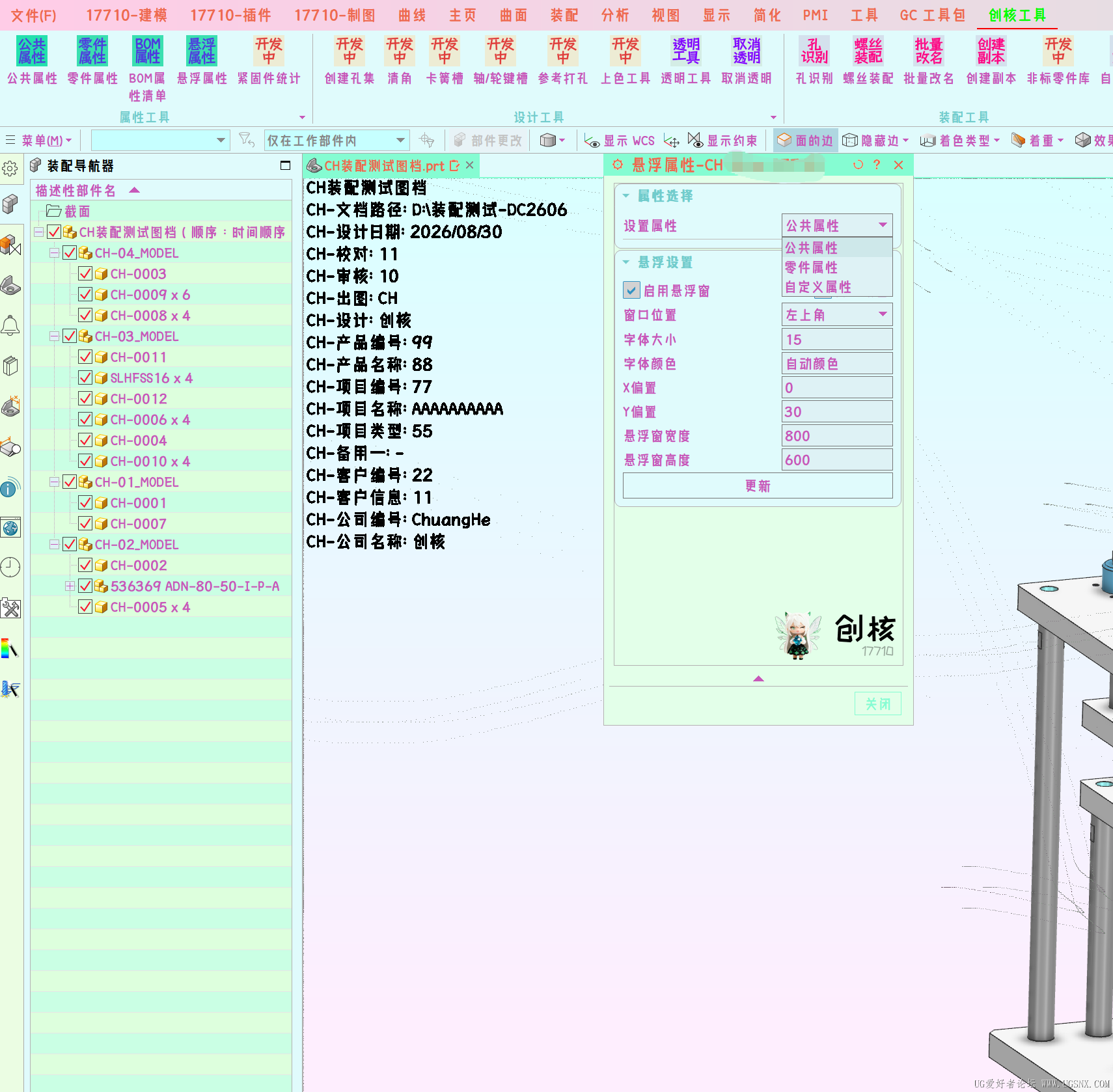Click the rainbow color palette sidebar icon
1113x1092 pixels.
[x=10, y=649]
